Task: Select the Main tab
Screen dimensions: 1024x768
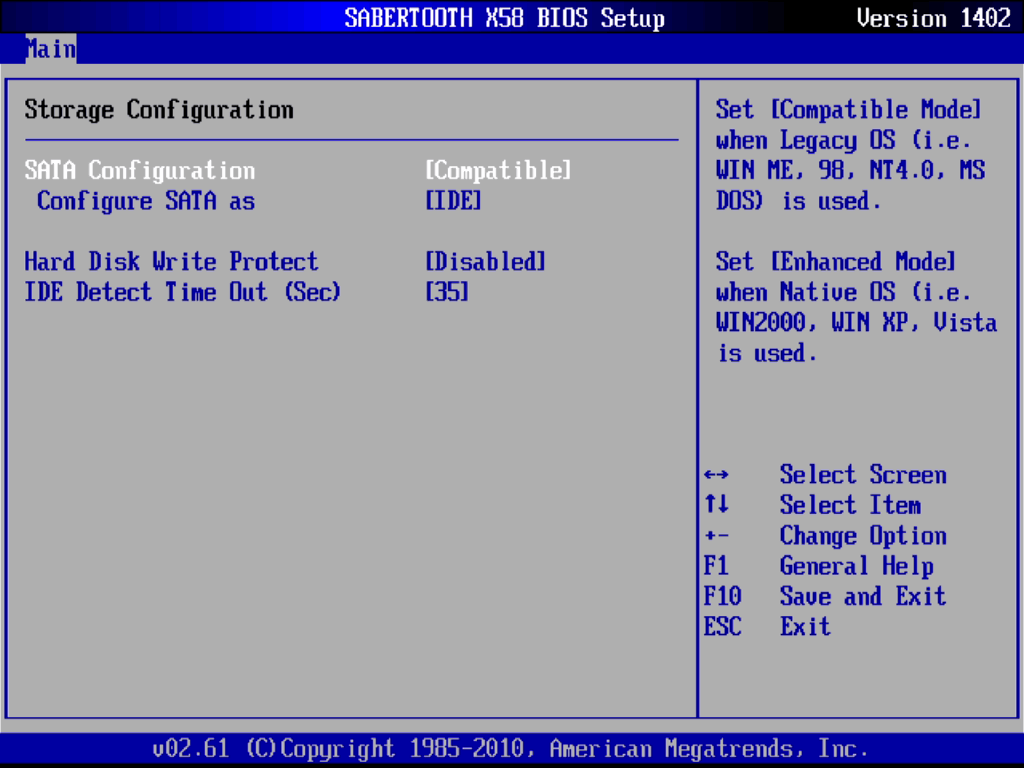Action: [51, 49]
